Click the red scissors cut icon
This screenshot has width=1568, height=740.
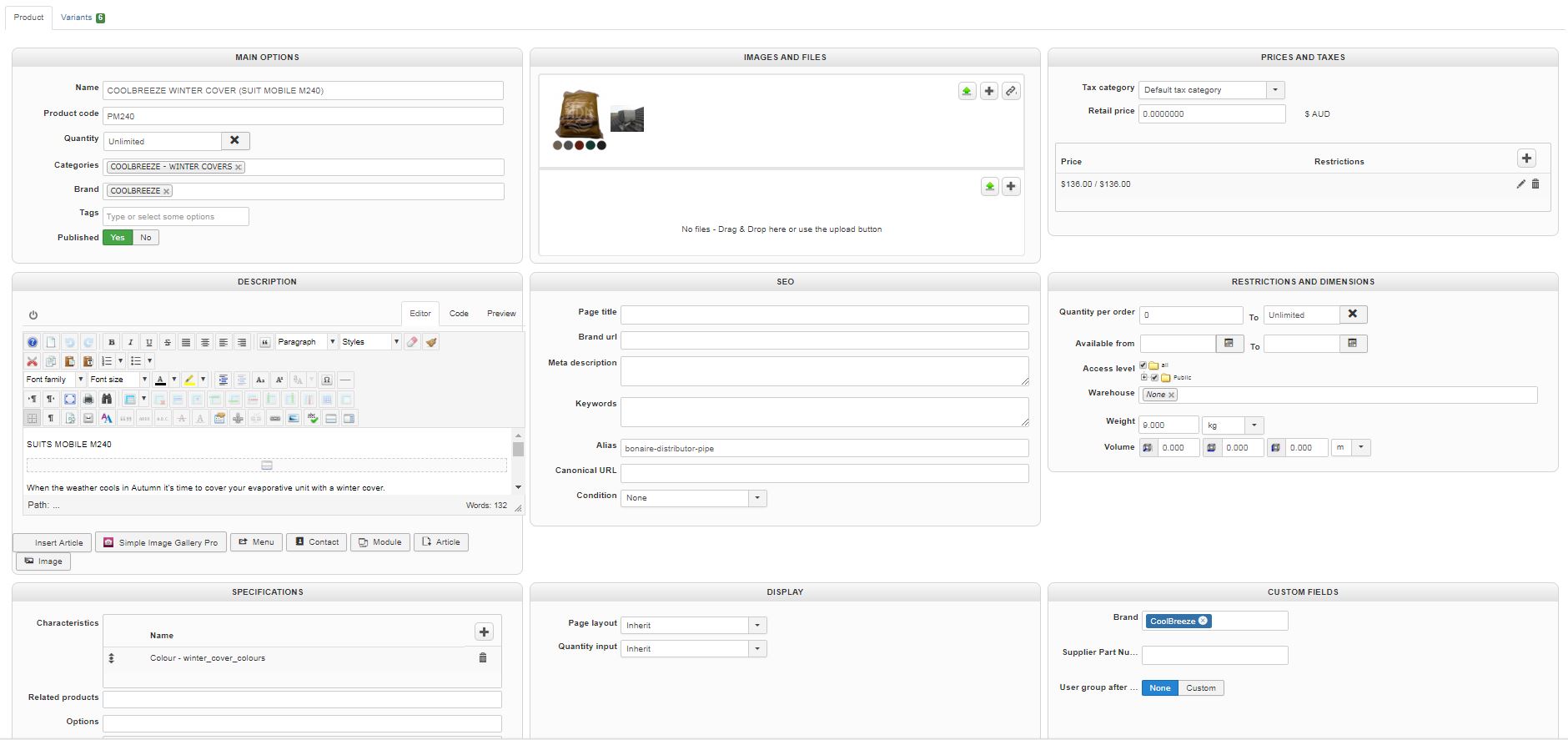point(32,361)
